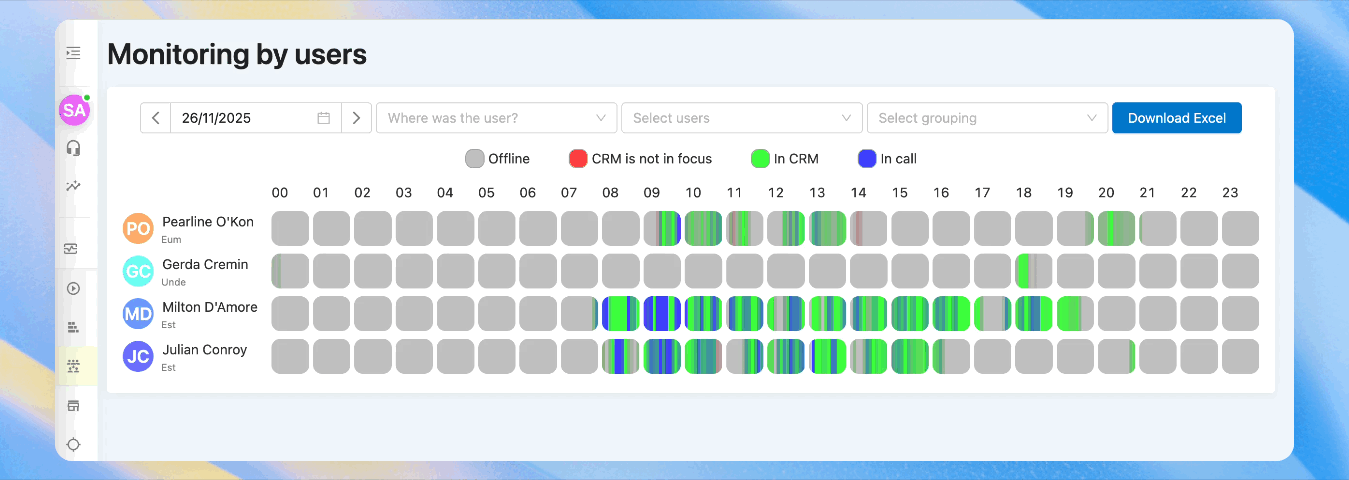1349x480 pixels.
Task: Click the 23 hour column header
Action: (1230, 193)
